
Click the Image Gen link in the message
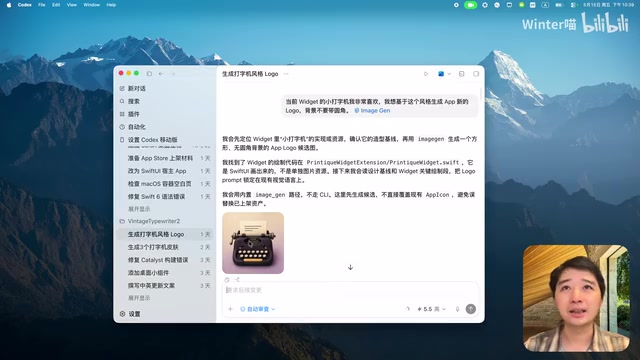[x=372, y=111]
